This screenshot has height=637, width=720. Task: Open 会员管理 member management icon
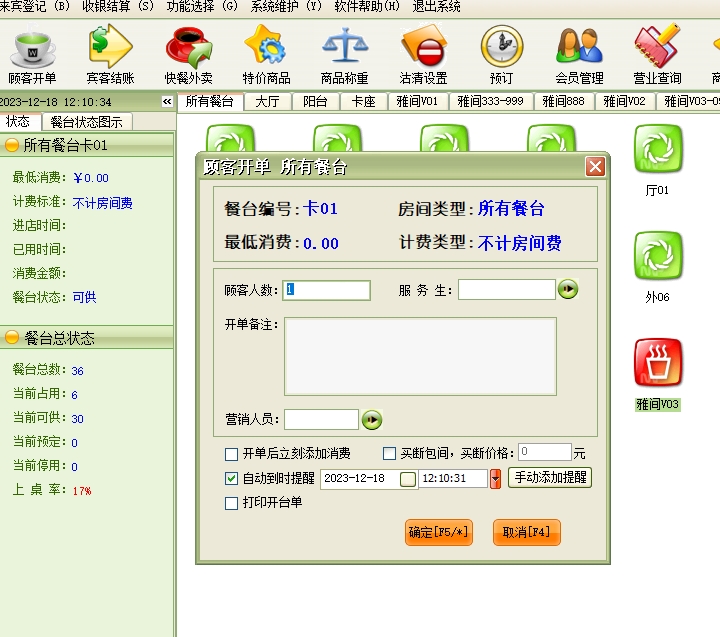pos(579,51)
